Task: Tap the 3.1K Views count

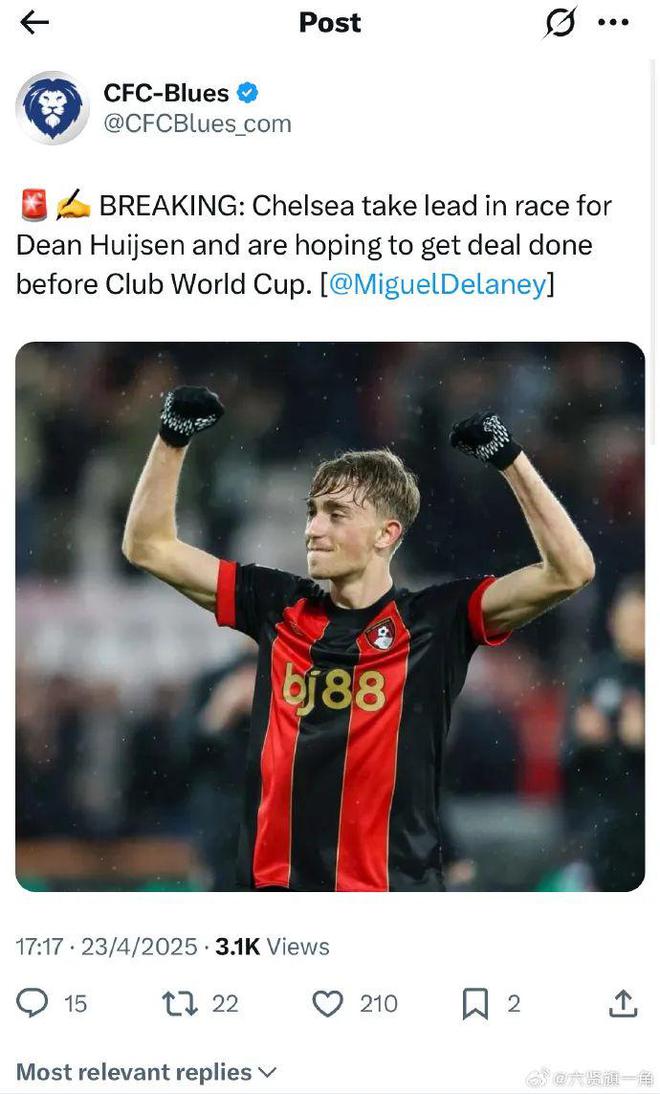Action: click(272, 947)
